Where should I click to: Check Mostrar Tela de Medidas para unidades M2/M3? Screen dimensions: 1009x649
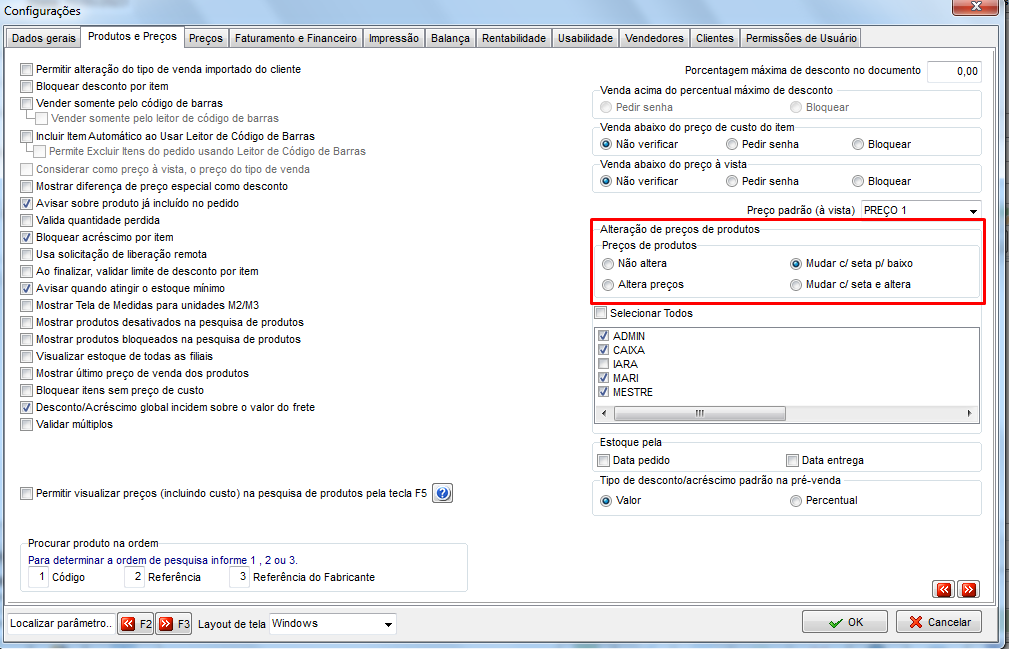coord(26,306)
